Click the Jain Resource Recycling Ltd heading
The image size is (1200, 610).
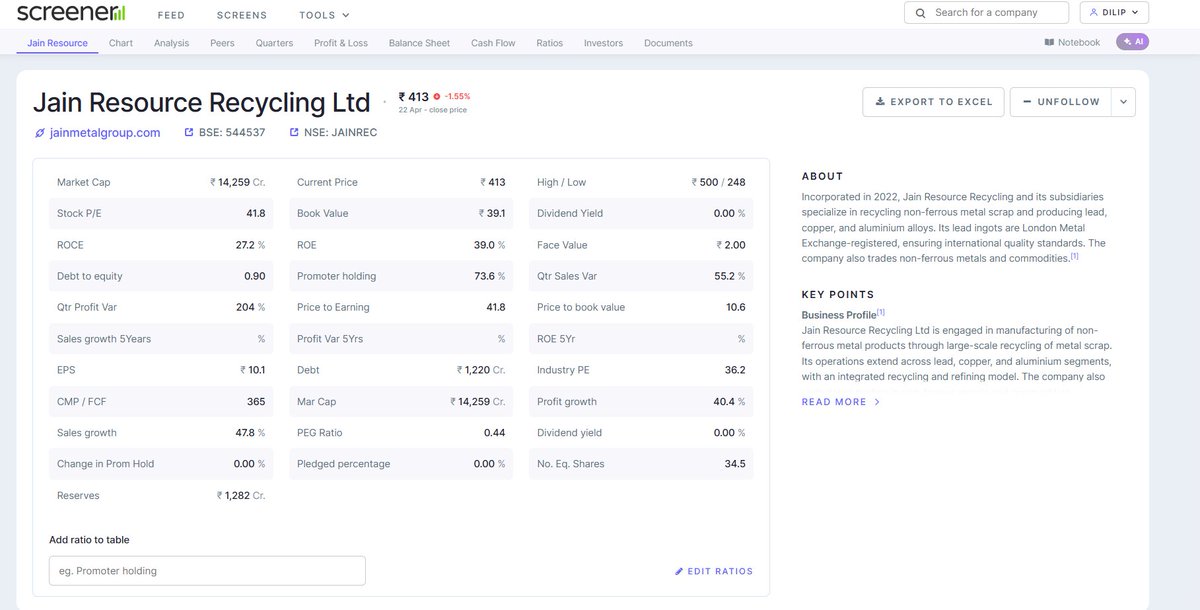click(x=202, y=102)
